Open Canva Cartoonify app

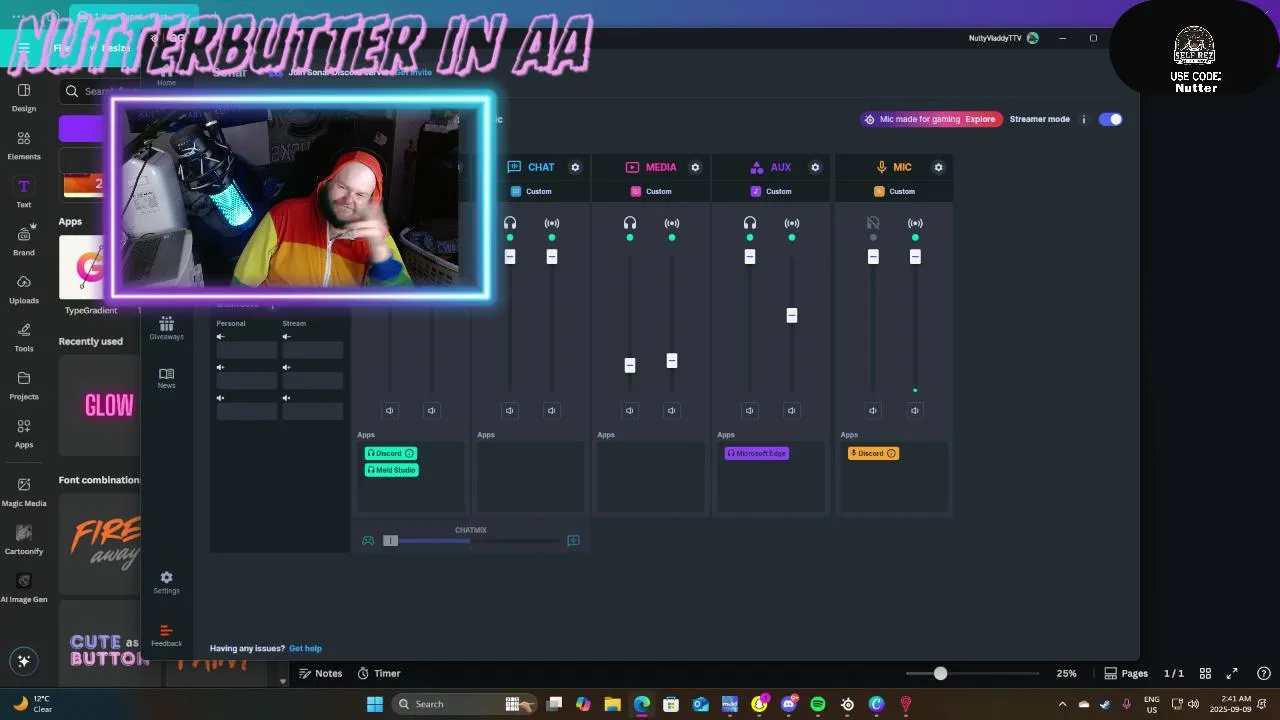click(x=24, y=539)
